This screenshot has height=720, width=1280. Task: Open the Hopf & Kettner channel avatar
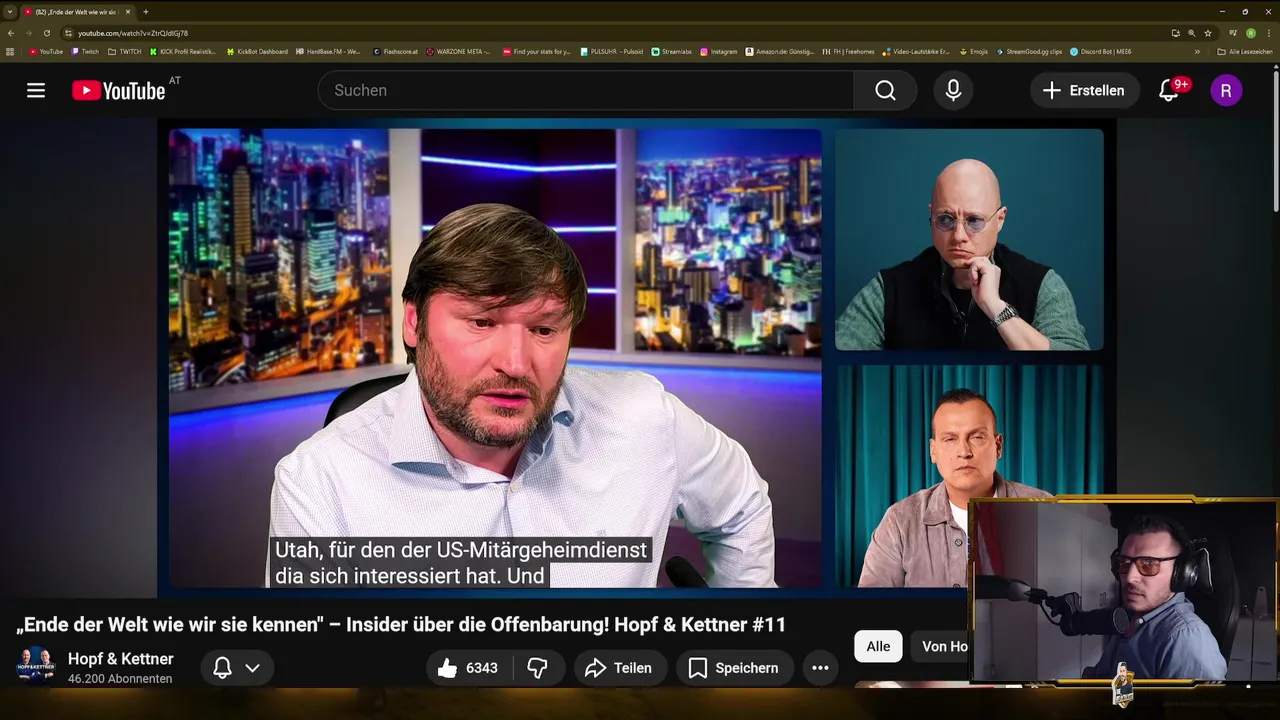pyautogui.click(x=36, y=667)
